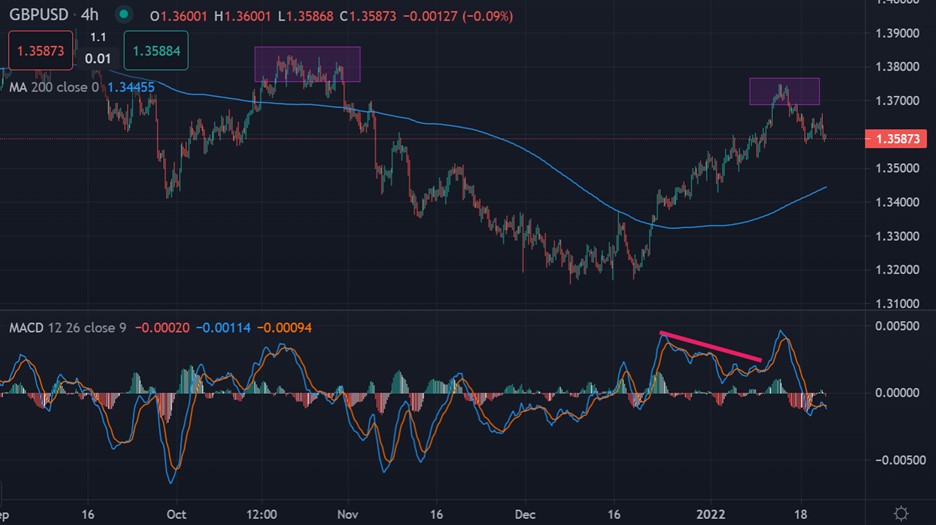Click the 4h timeframe label
936x525 pixels.
[x=90, y=14]
